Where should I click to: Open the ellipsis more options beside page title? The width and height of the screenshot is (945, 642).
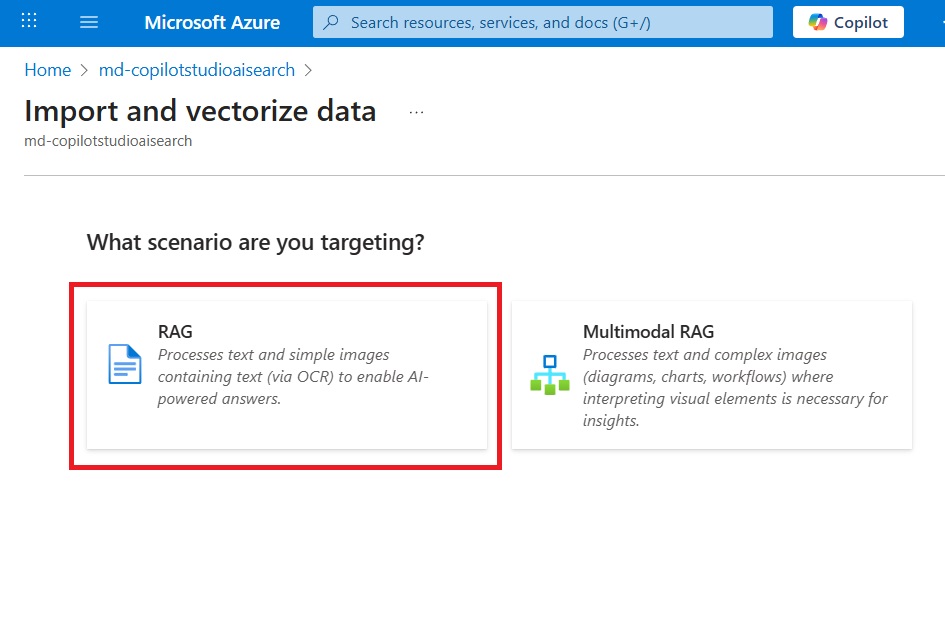416,113
